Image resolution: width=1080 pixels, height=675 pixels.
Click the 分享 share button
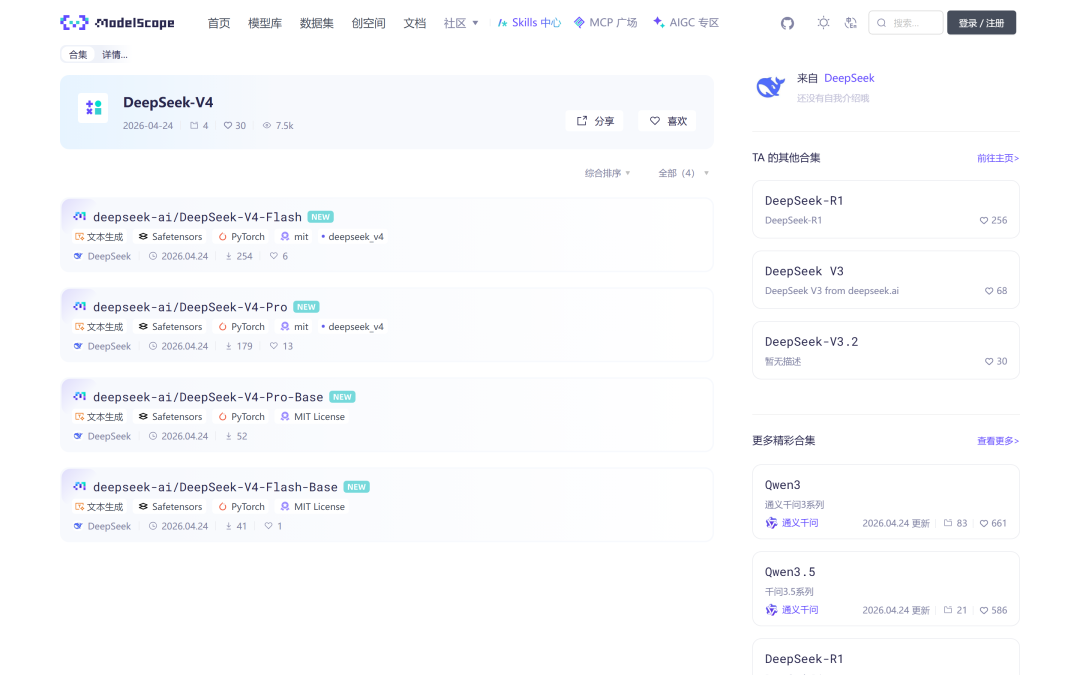click(595, 121)
